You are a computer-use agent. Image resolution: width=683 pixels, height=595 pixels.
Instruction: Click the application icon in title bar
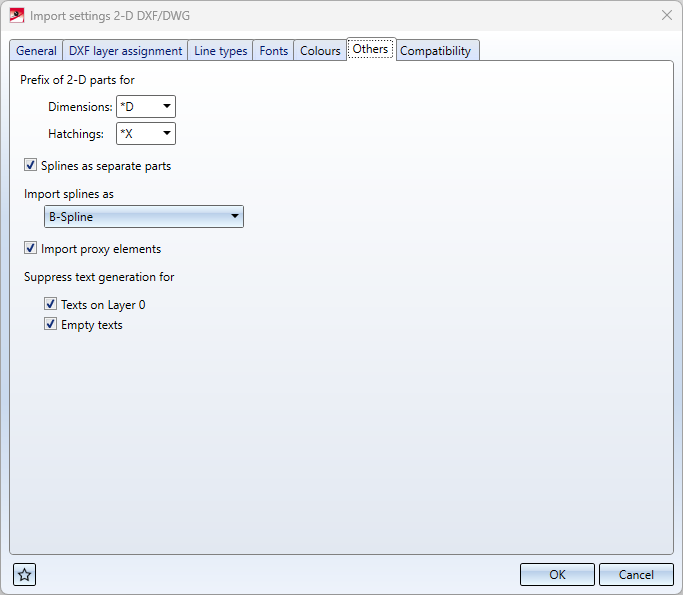click(17, 16)
